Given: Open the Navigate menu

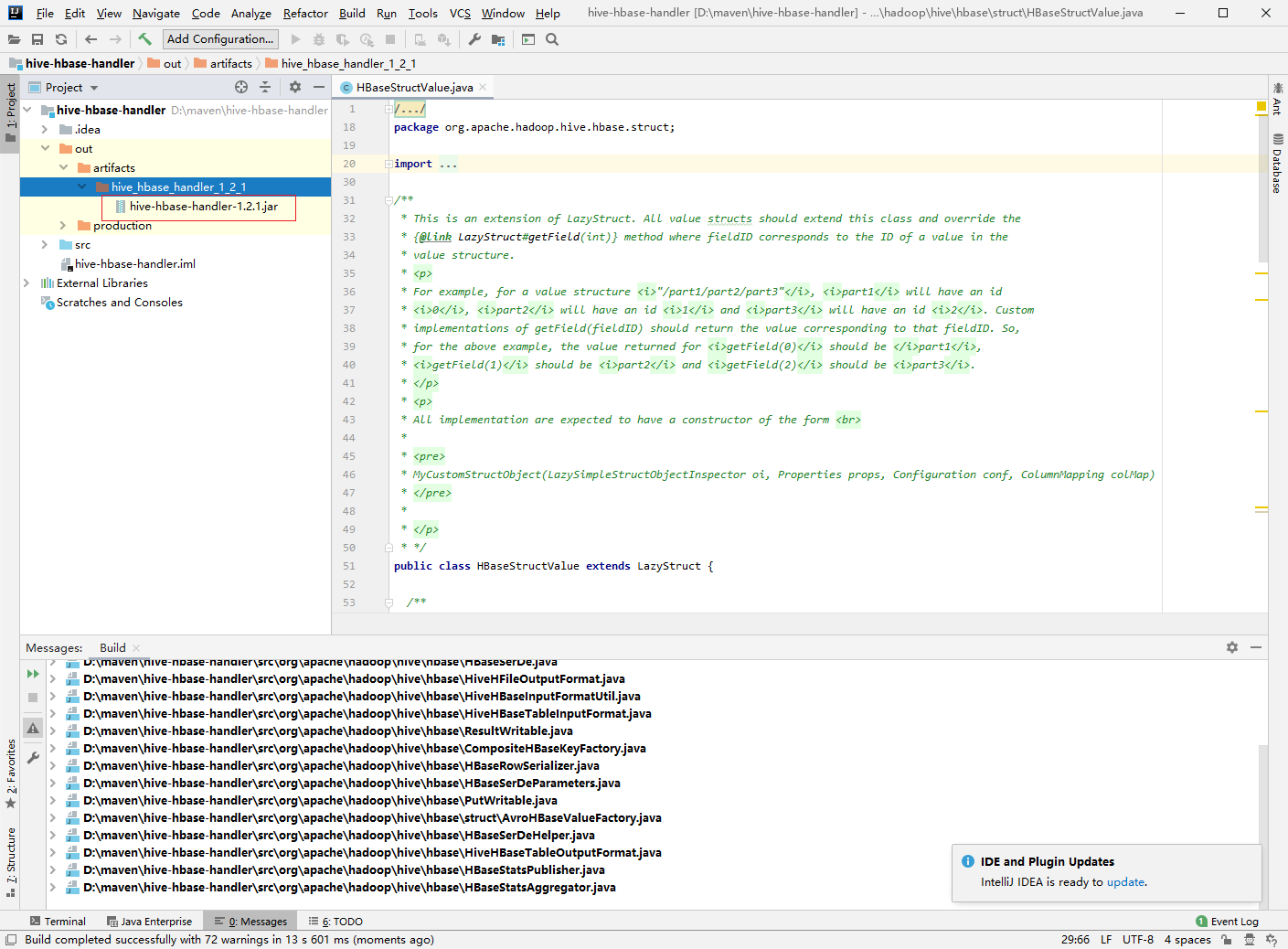Looking at the screenshot, I should [156, 13].
